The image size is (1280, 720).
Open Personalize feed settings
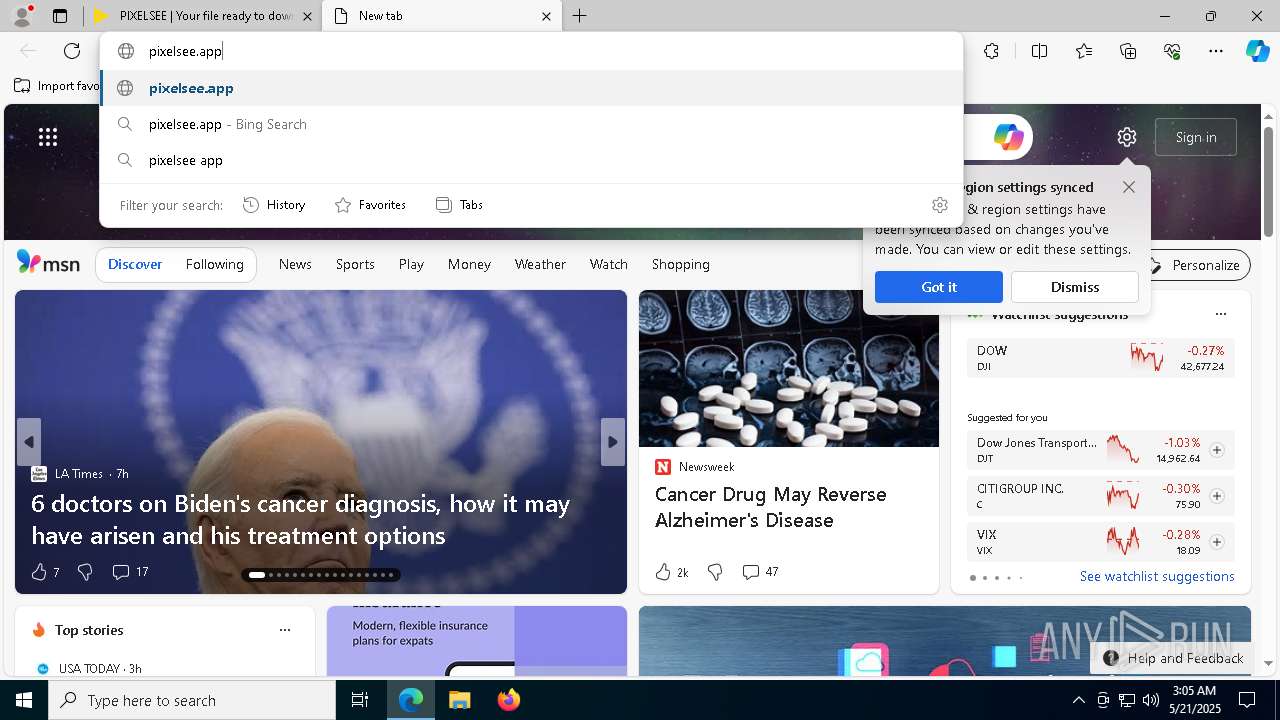coord(1195,265)
